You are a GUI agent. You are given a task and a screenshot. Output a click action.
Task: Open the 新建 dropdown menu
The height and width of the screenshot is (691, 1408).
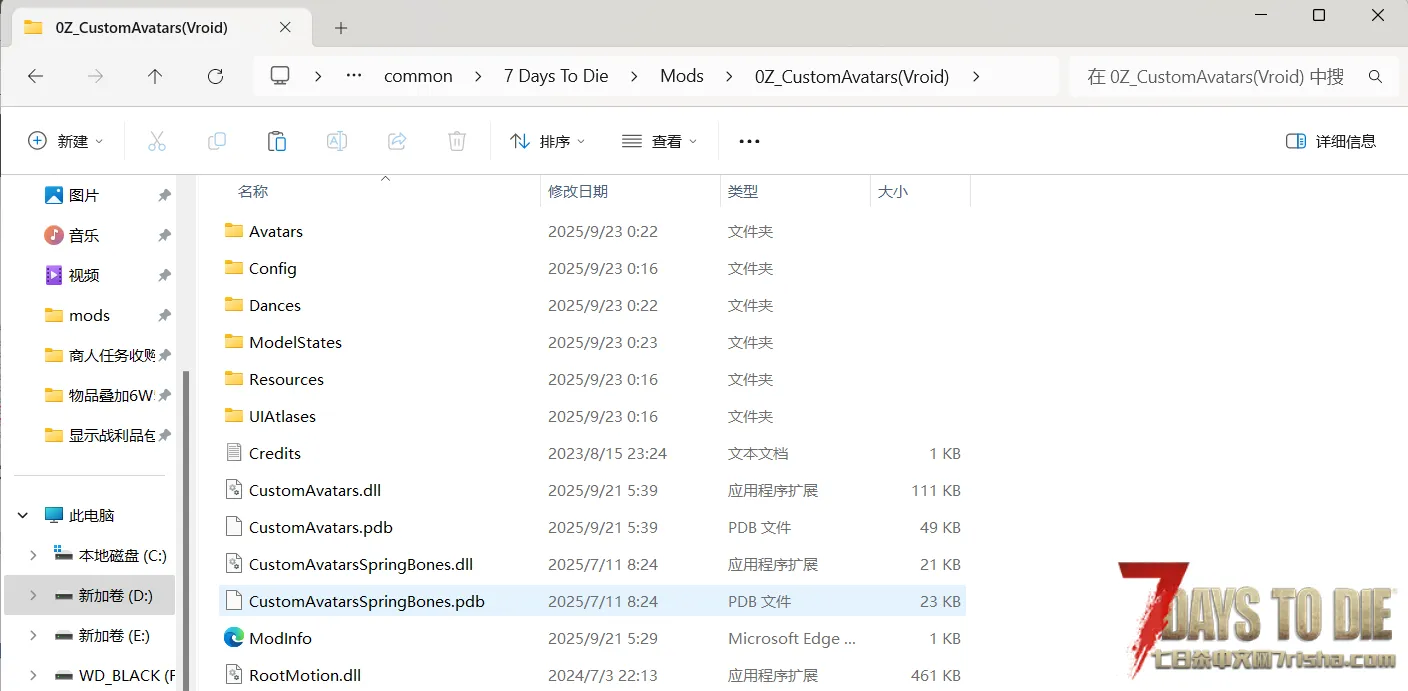pos(66,141)
